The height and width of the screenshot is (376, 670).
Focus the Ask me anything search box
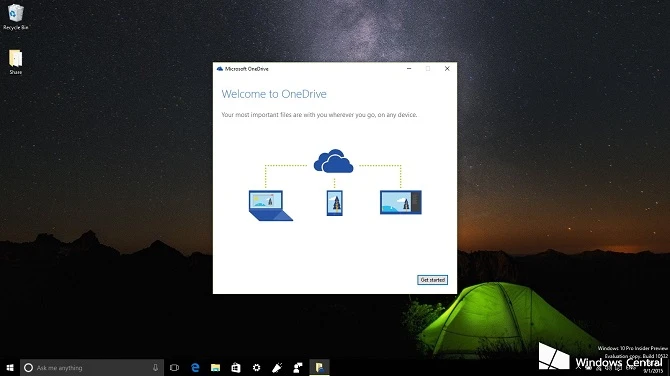point(92,367)
